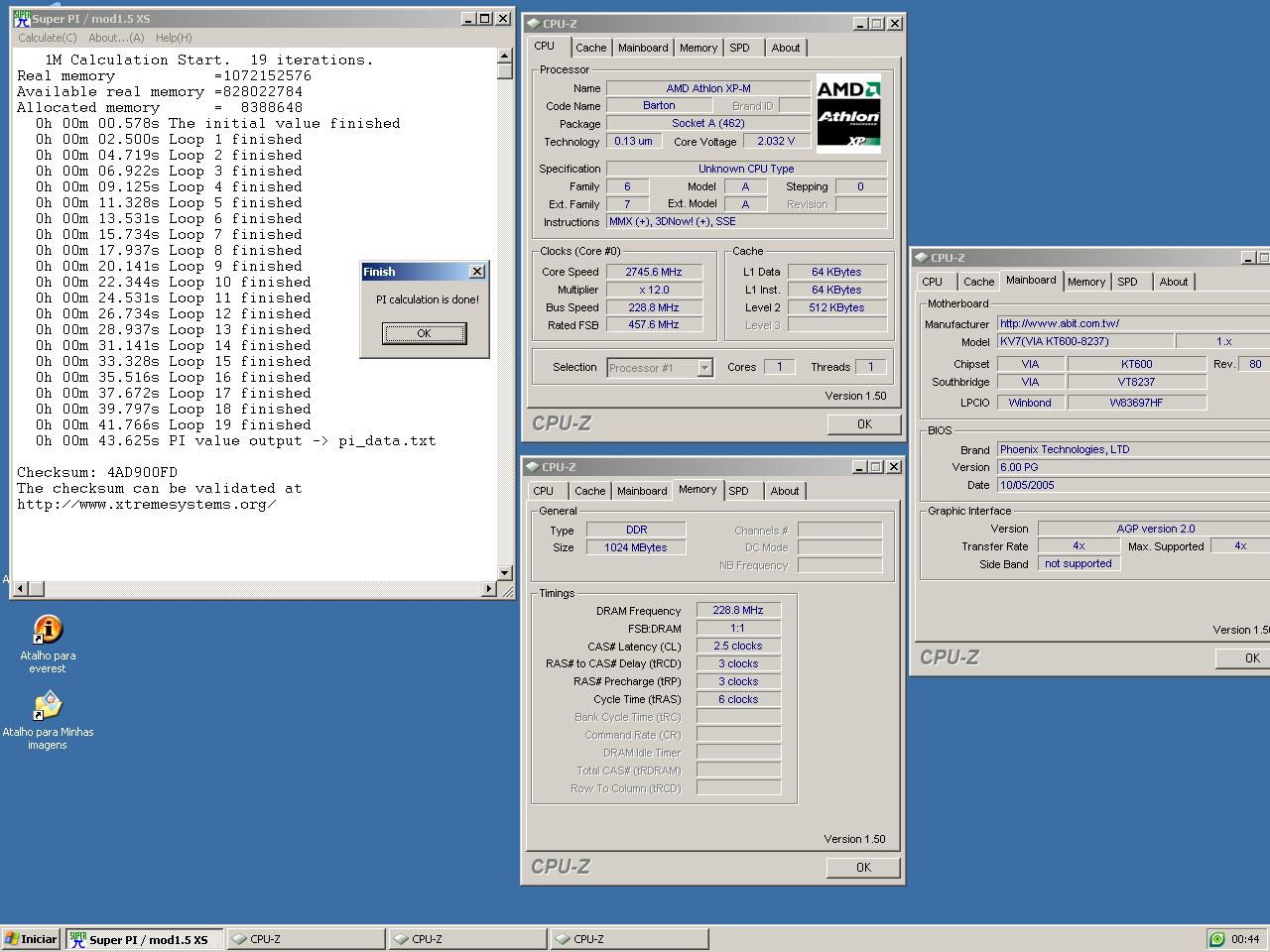
Task: Select About tab in Memory CPU-Z window
Action: [x=785, y=491]
